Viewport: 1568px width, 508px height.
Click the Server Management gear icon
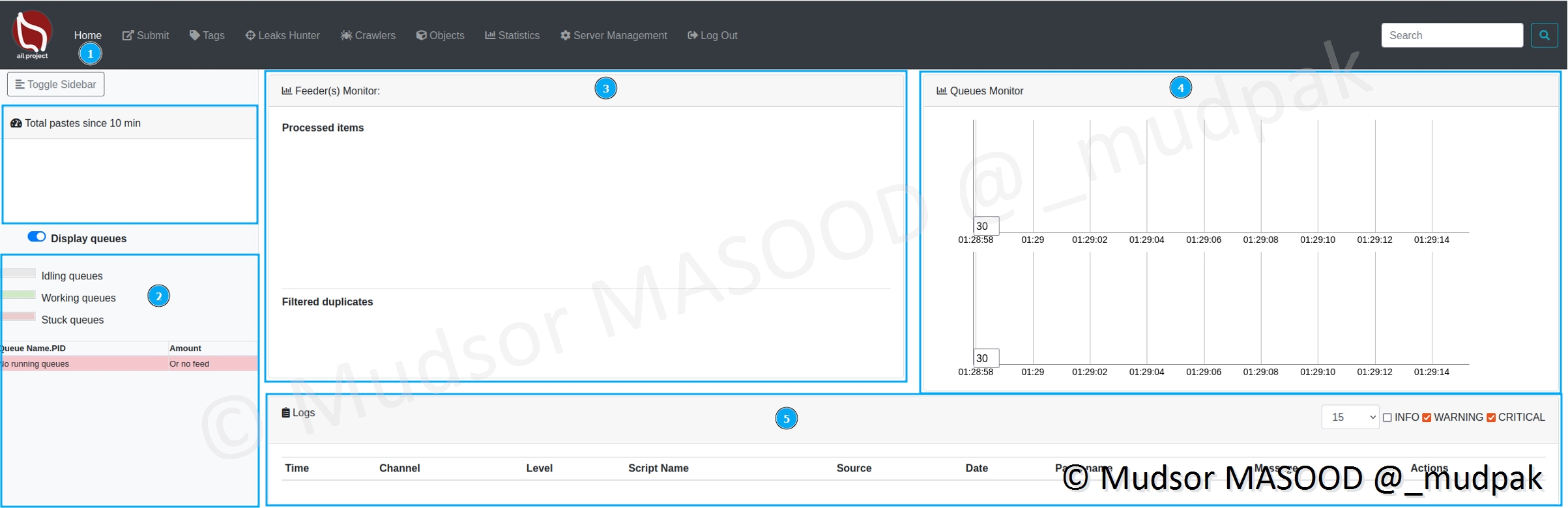coord(565,35)
